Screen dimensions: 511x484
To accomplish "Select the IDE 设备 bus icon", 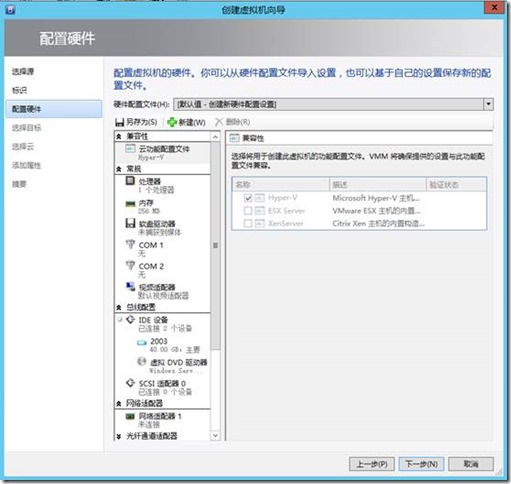I will [x=130, y=319].
